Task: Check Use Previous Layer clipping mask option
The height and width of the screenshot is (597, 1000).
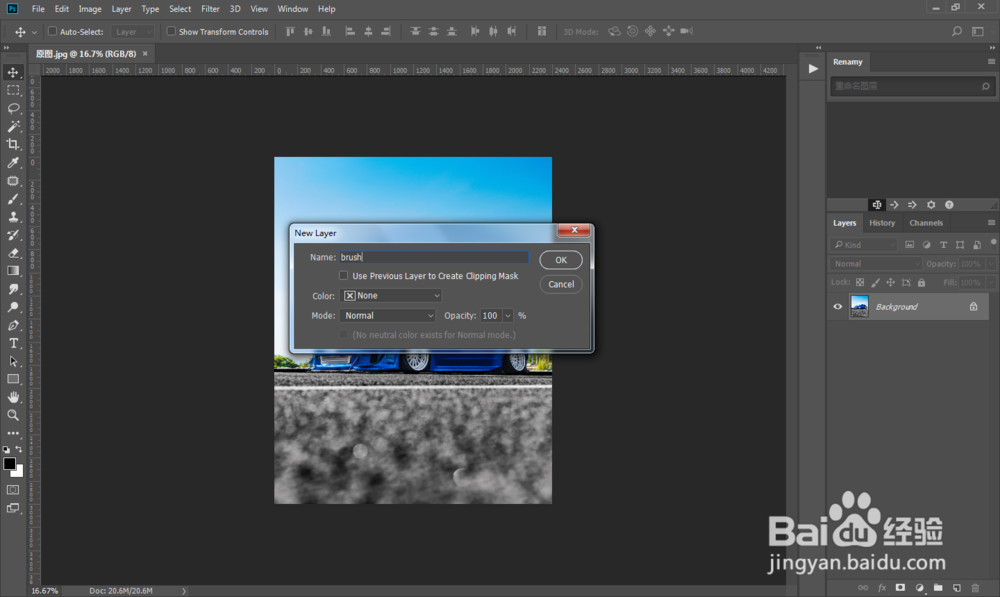Action: tap(343, 276)
